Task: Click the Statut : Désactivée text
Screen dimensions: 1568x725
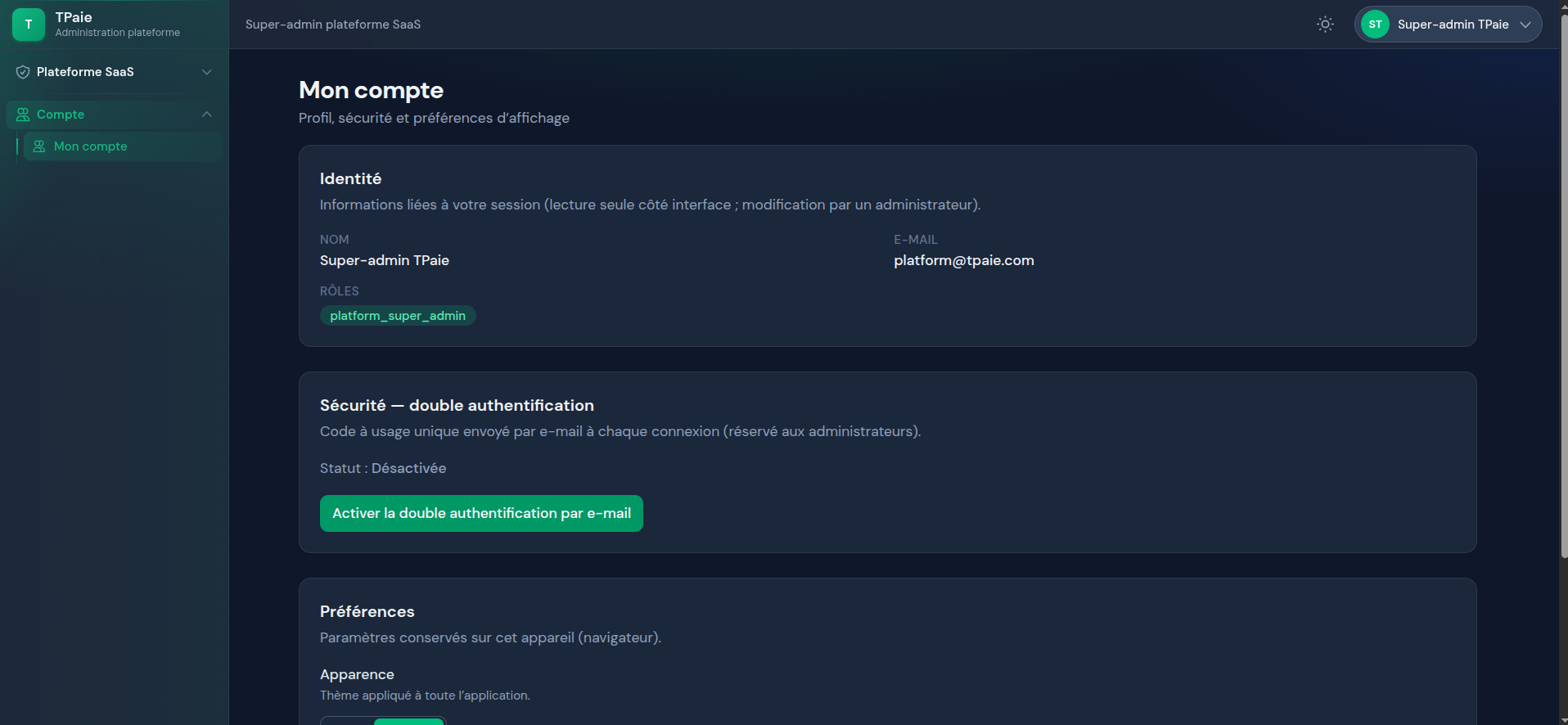Action: (x=383, y=468)
